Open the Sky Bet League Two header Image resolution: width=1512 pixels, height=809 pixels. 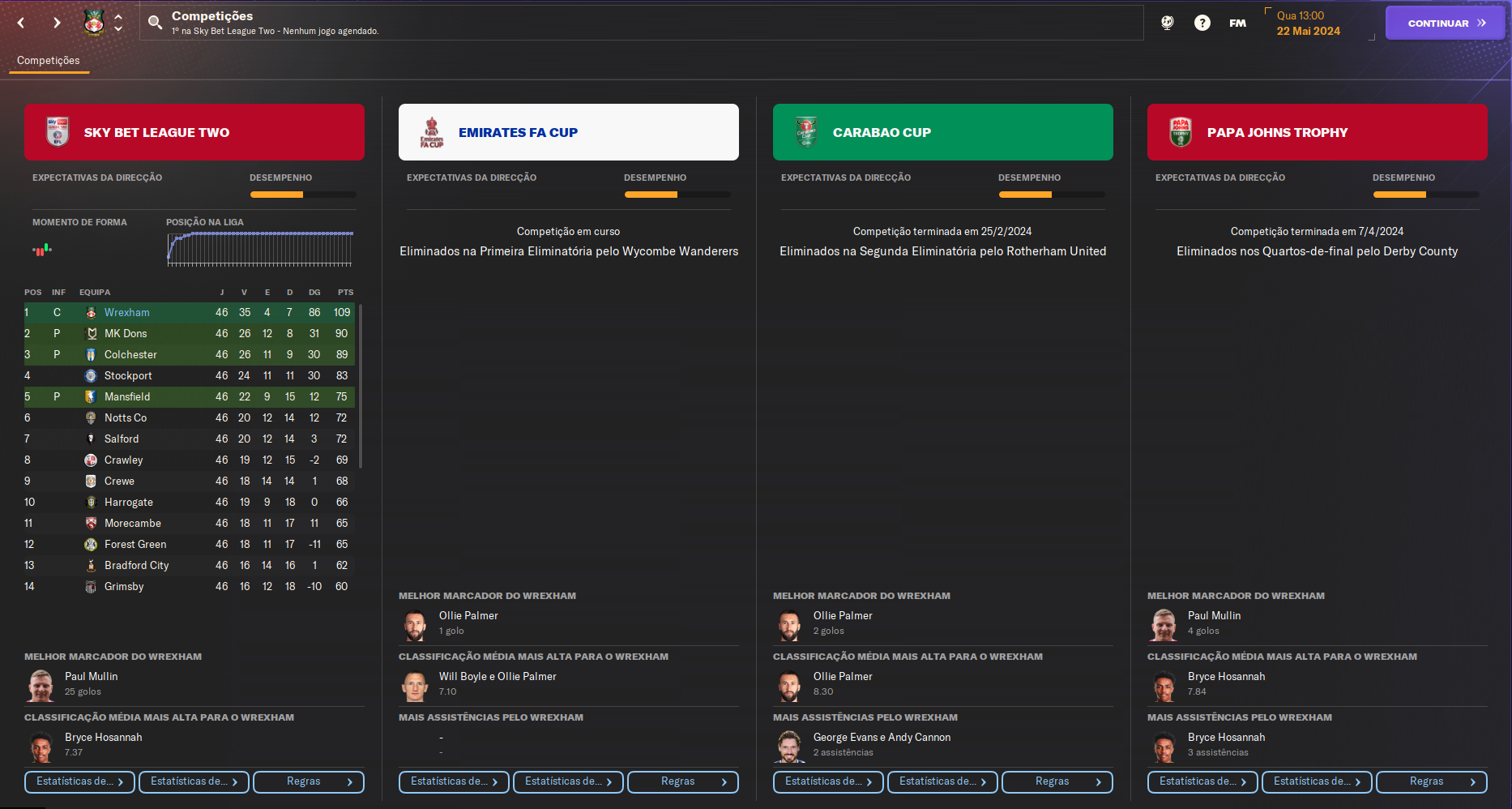[x=194, y=132]
